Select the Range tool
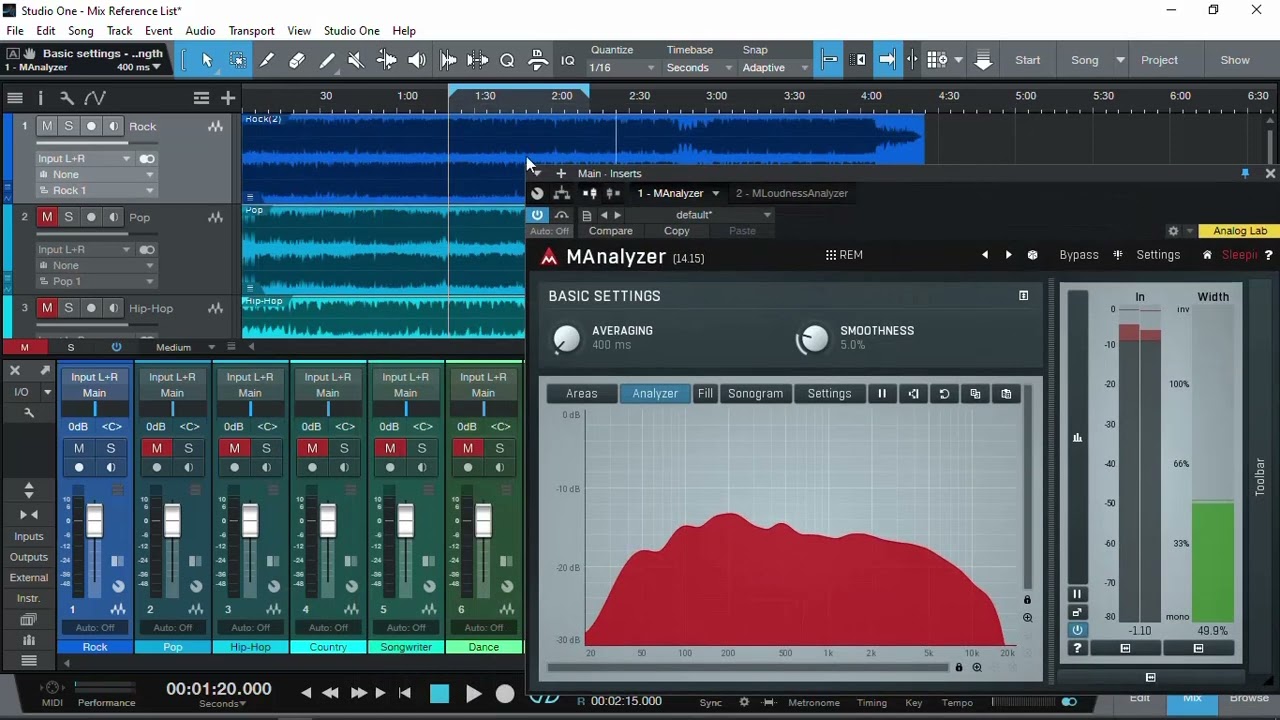This screenshot has height=720, width=1280. click(x=237, y=60)
